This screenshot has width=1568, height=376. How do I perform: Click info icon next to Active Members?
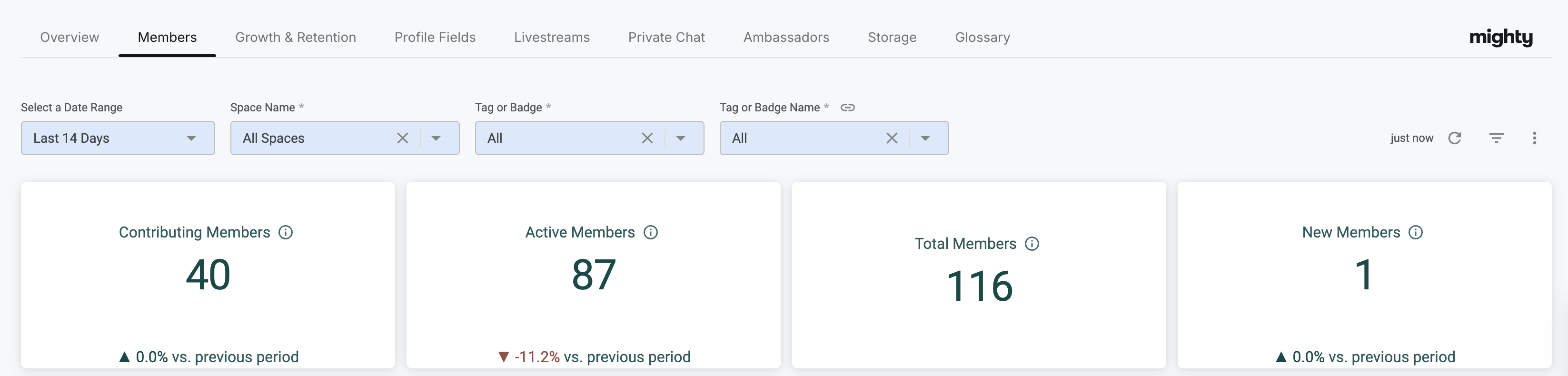click(651, 232)
